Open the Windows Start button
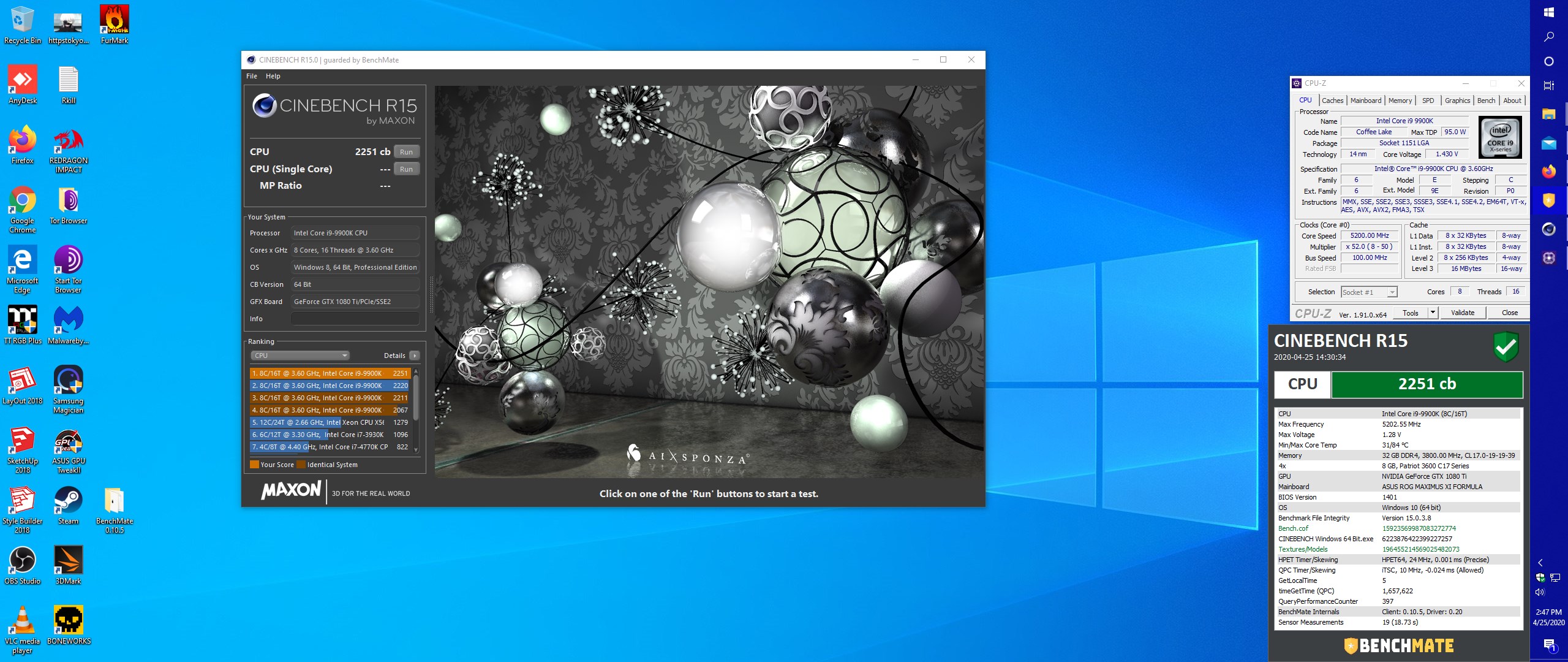1568x662 pixels. [1548, 12]
